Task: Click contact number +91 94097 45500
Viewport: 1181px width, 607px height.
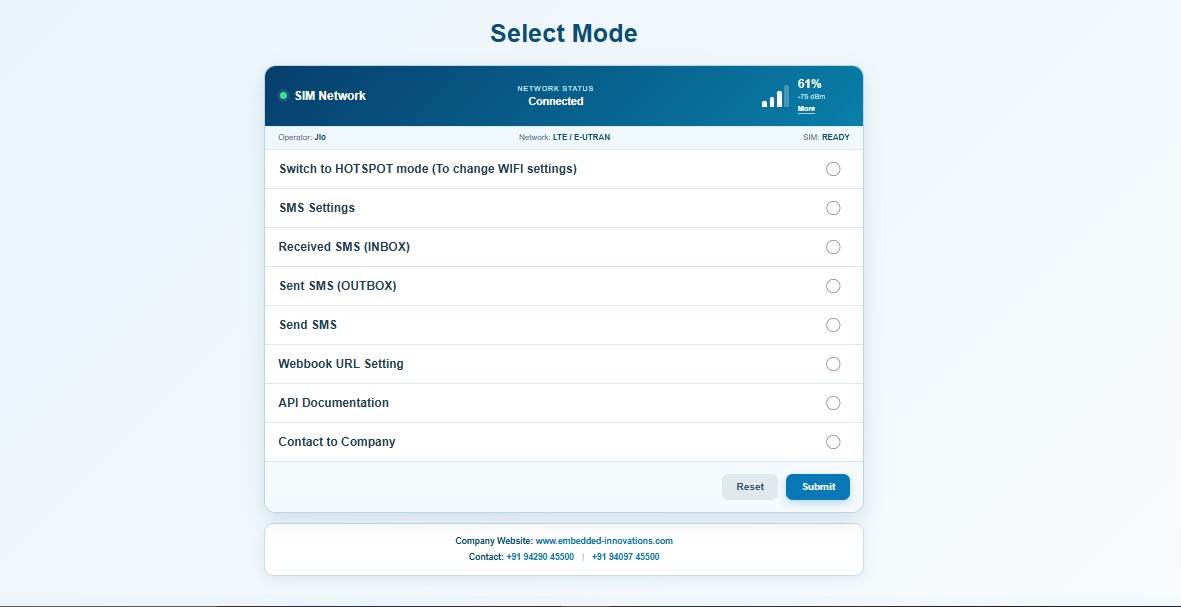Action: 625,557
